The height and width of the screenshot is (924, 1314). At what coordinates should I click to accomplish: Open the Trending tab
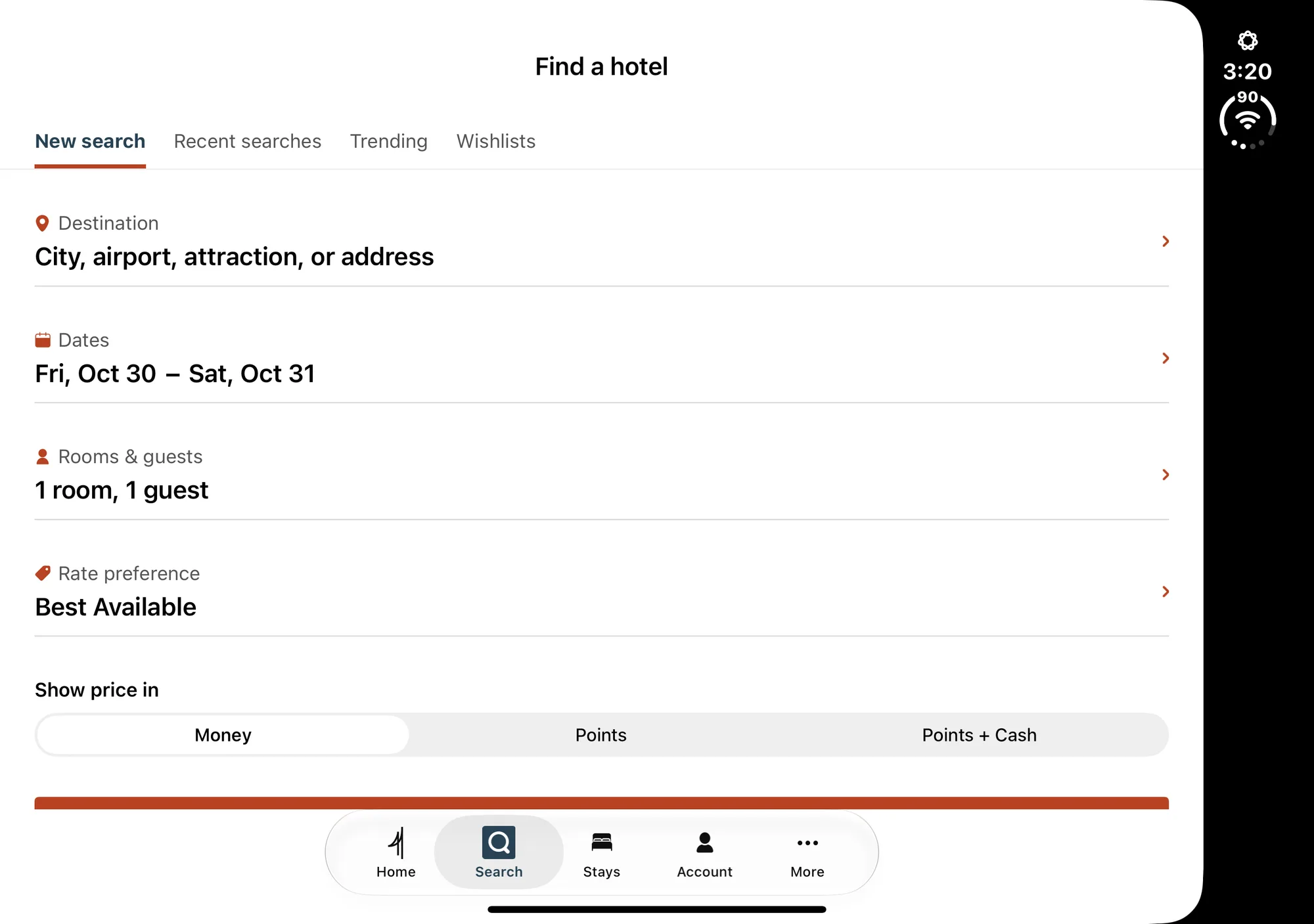[389, 141]
